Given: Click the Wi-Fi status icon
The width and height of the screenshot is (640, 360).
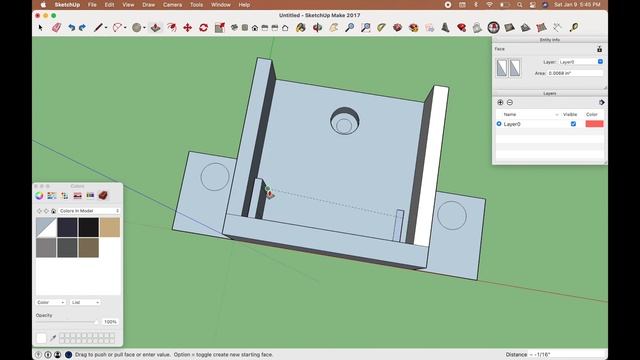Looking at the screenshot, I should pos(489,5).
